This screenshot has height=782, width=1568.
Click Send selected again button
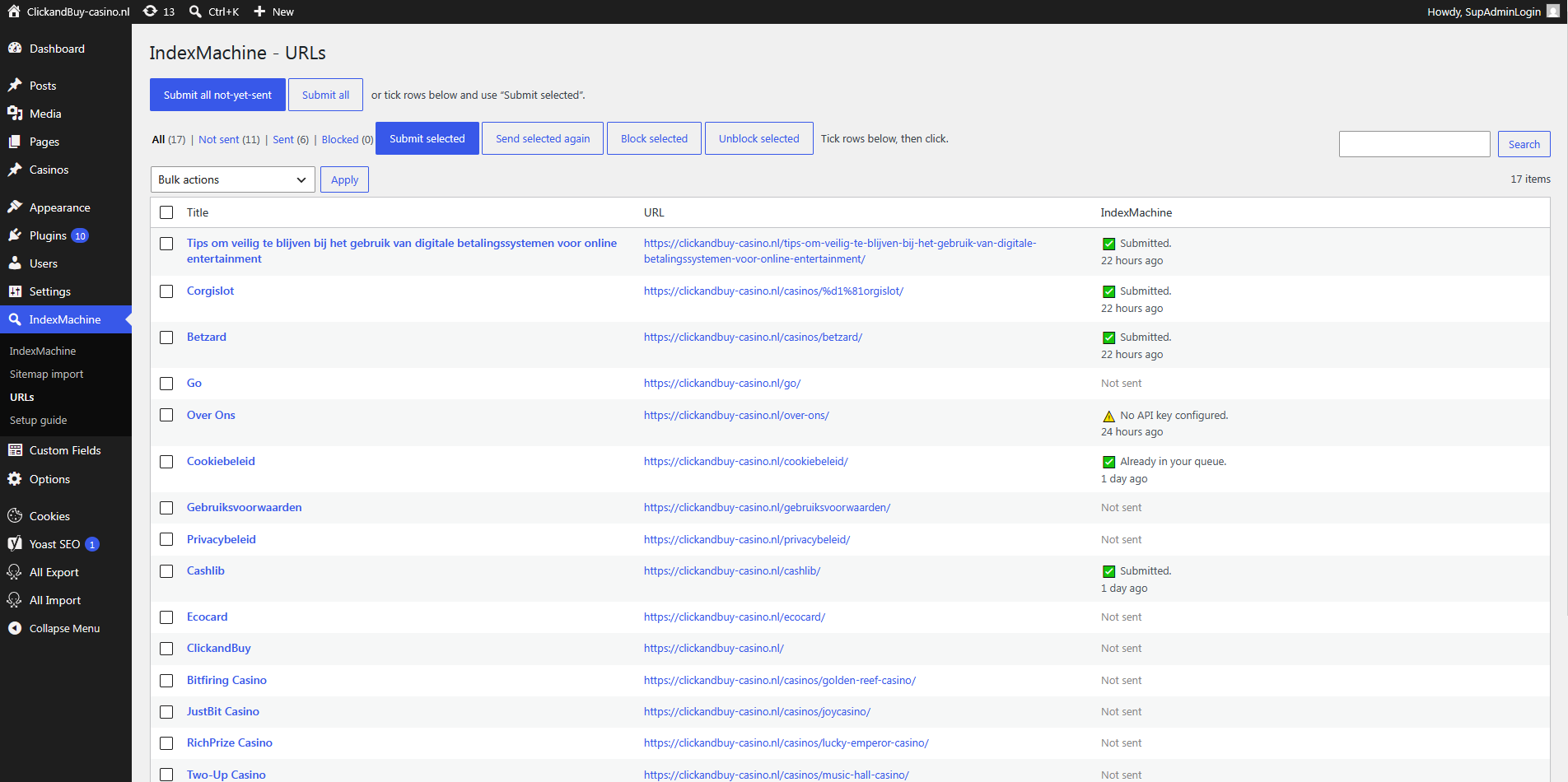click(543, 138)
